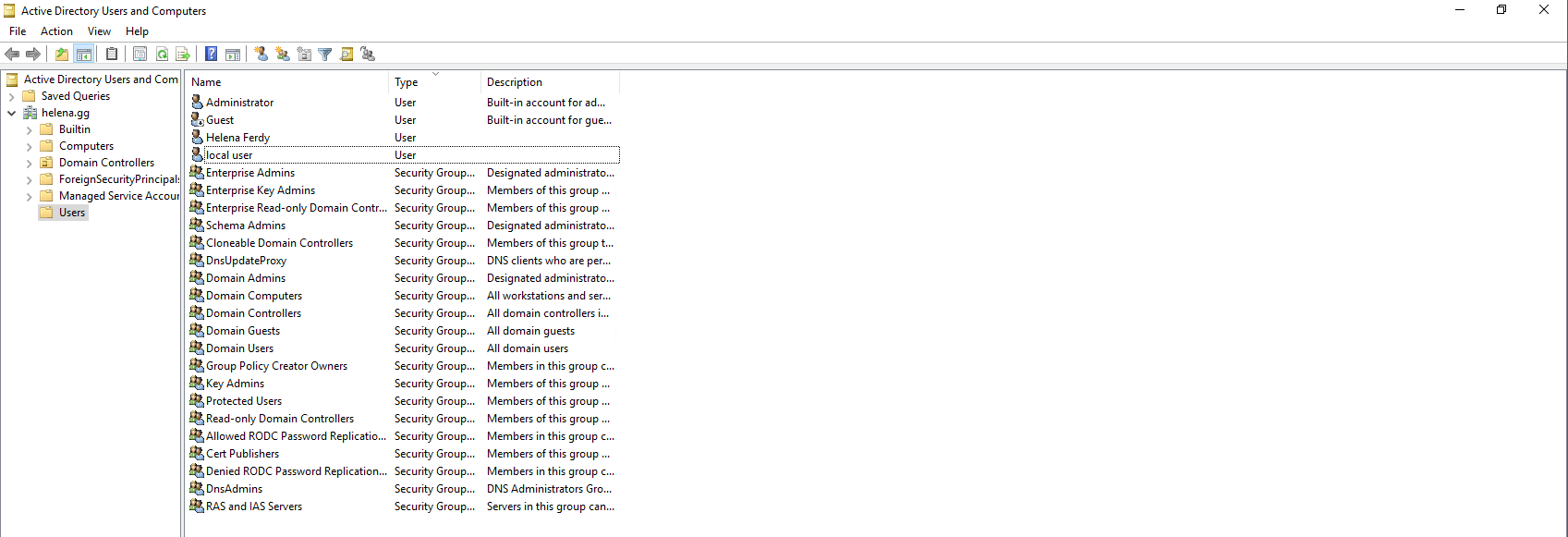This screenshot has width=1568, height=537.
Task: Toggle the Show/Hide Console Tree button
Action: [x=83, y=55]
